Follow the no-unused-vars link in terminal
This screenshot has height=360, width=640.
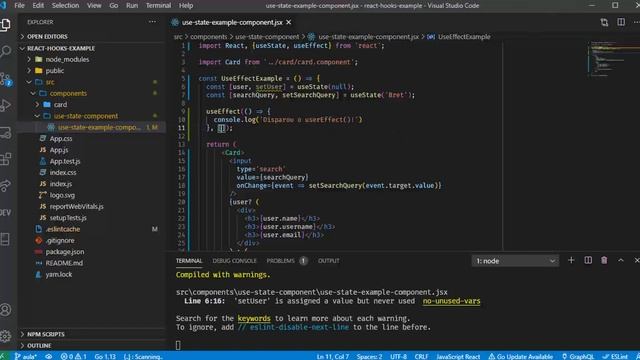(x=451, y=301)
